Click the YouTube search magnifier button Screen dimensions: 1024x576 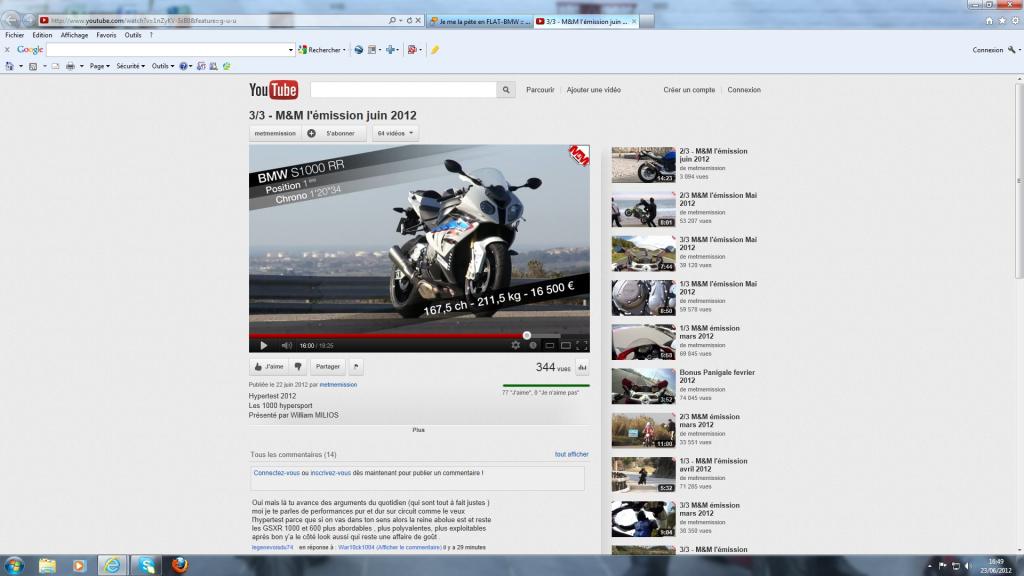pos(505,89)
